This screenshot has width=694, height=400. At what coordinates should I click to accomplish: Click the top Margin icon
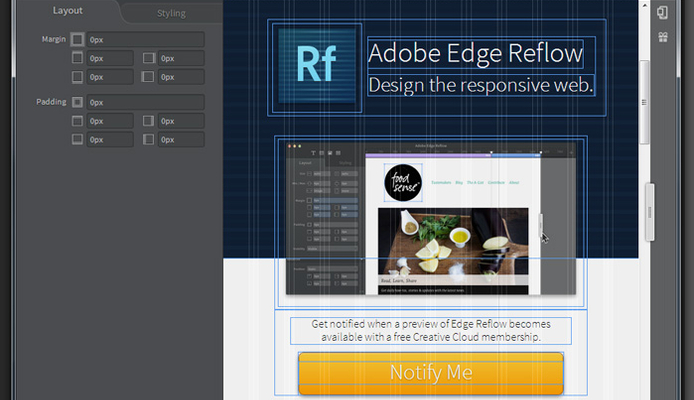pos(77,58)
